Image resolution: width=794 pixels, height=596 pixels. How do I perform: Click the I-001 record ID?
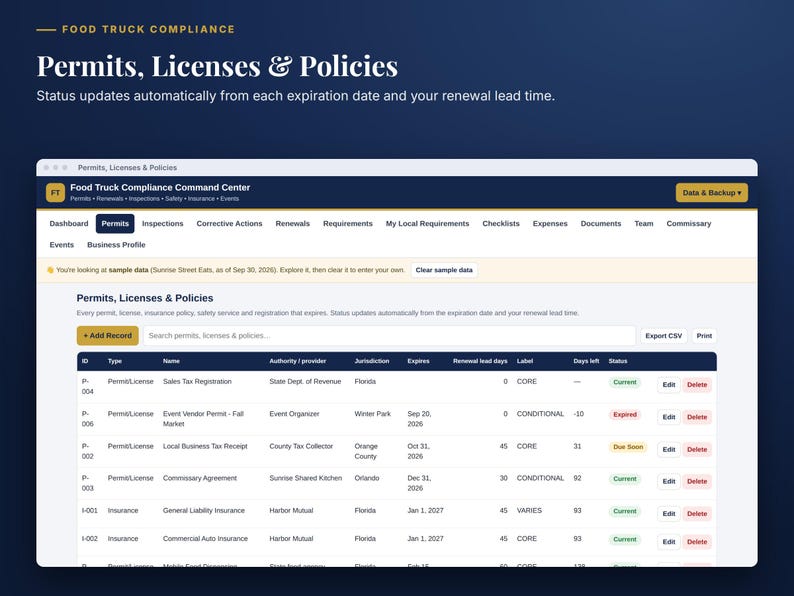[90, 510]
